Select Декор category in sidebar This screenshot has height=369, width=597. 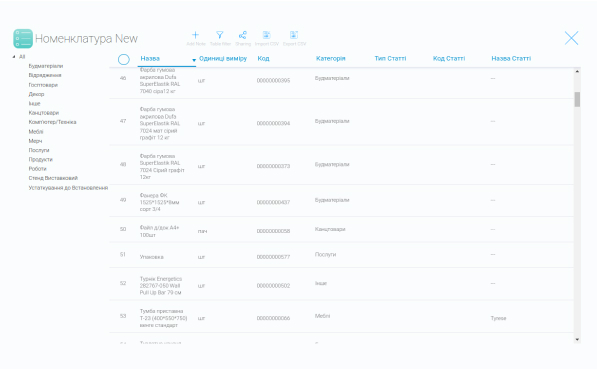[36, 94]
